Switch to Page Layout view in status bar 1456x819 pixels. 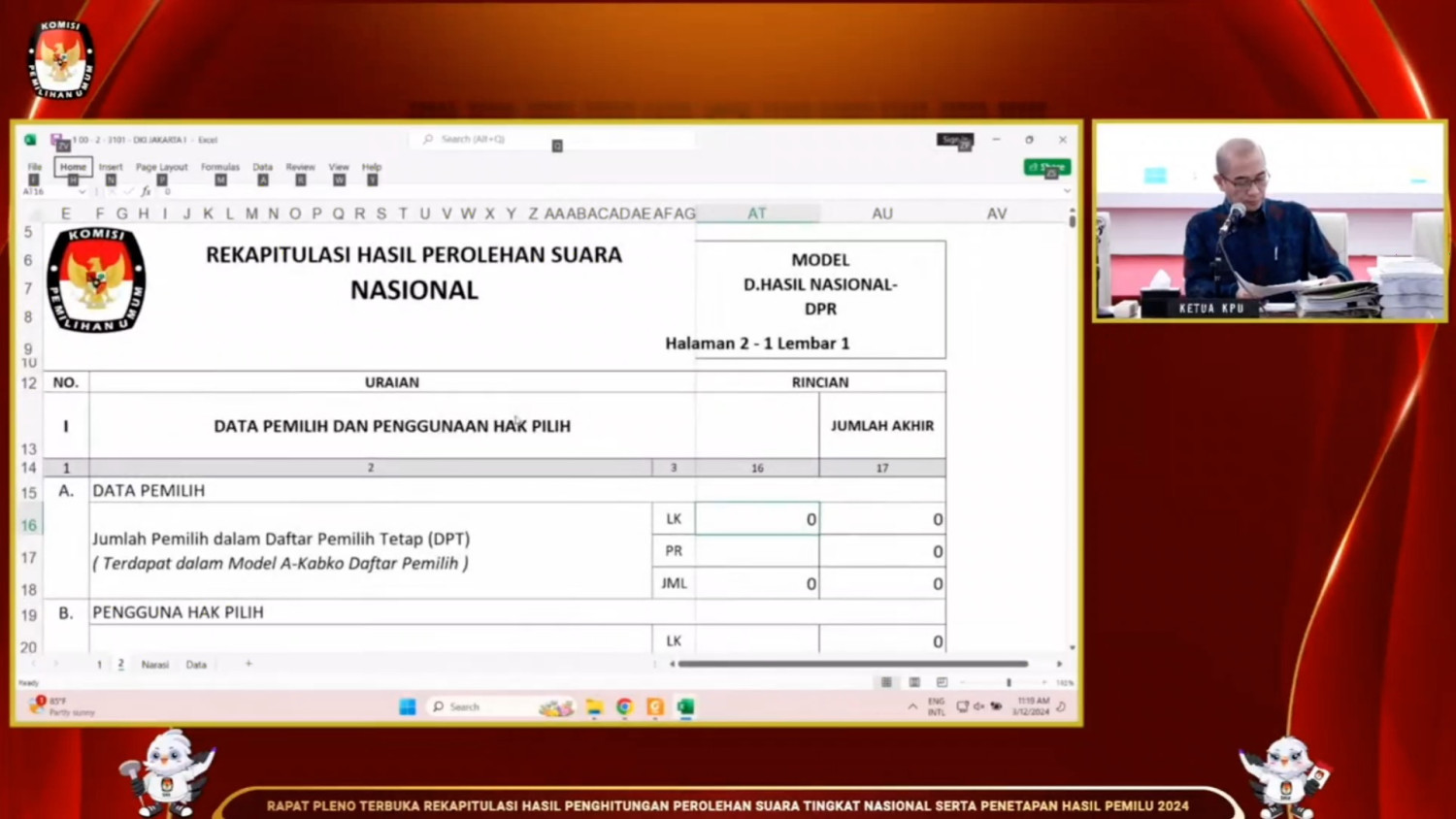pyautogui.click(x=913, y=682)
